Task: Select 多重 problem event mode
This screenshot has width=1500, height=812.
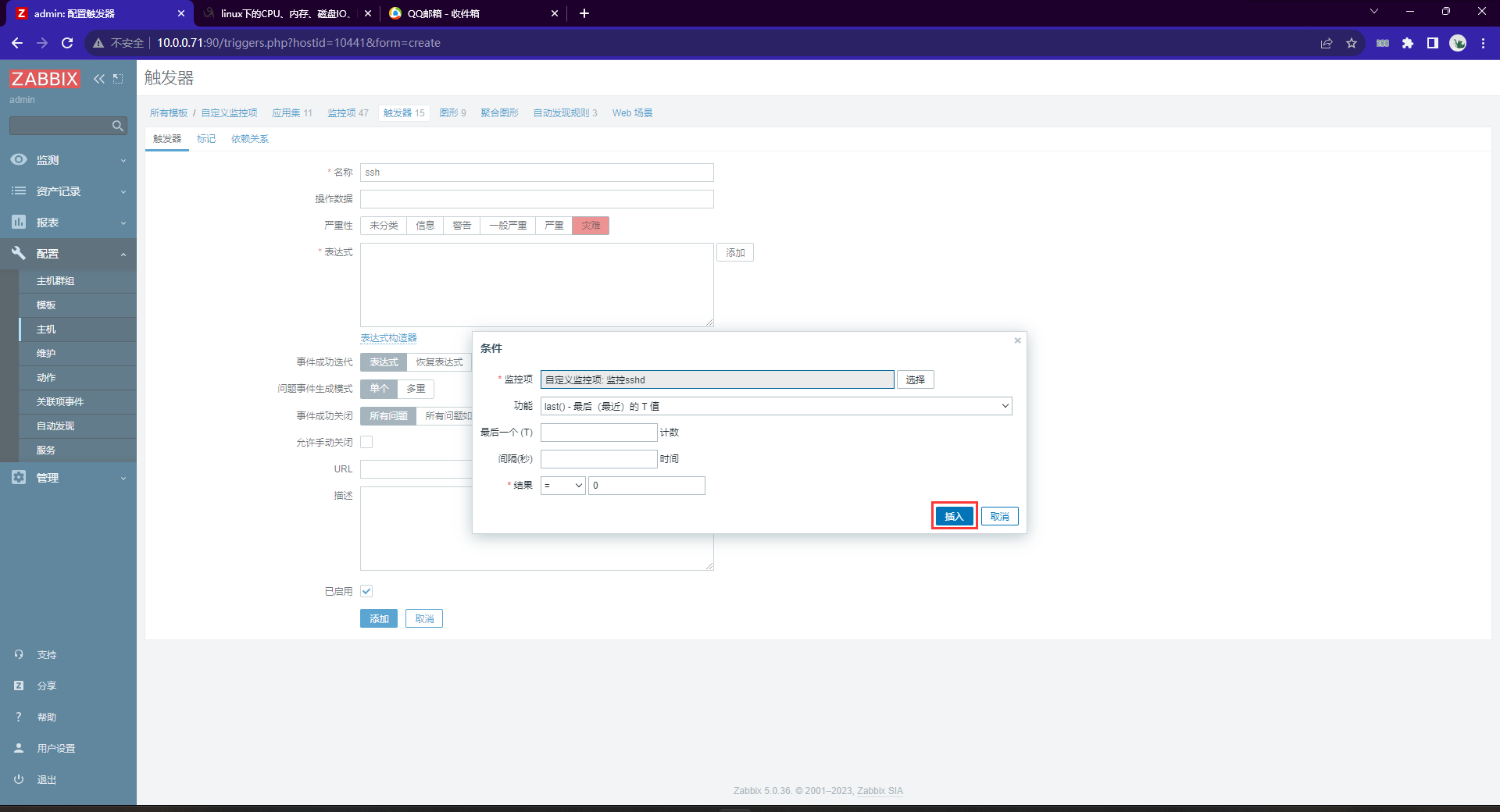Action: pyautogui.click(x=416, y=389)
